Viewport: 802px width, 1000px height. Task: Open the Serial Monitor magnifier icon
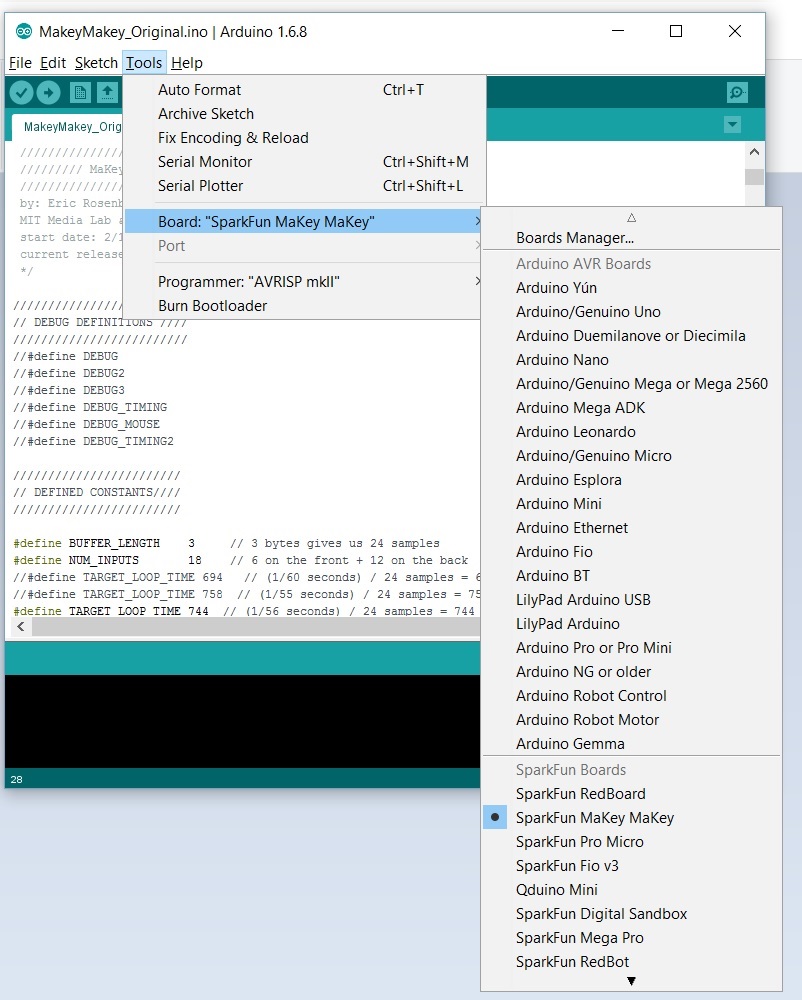(737, 92)
